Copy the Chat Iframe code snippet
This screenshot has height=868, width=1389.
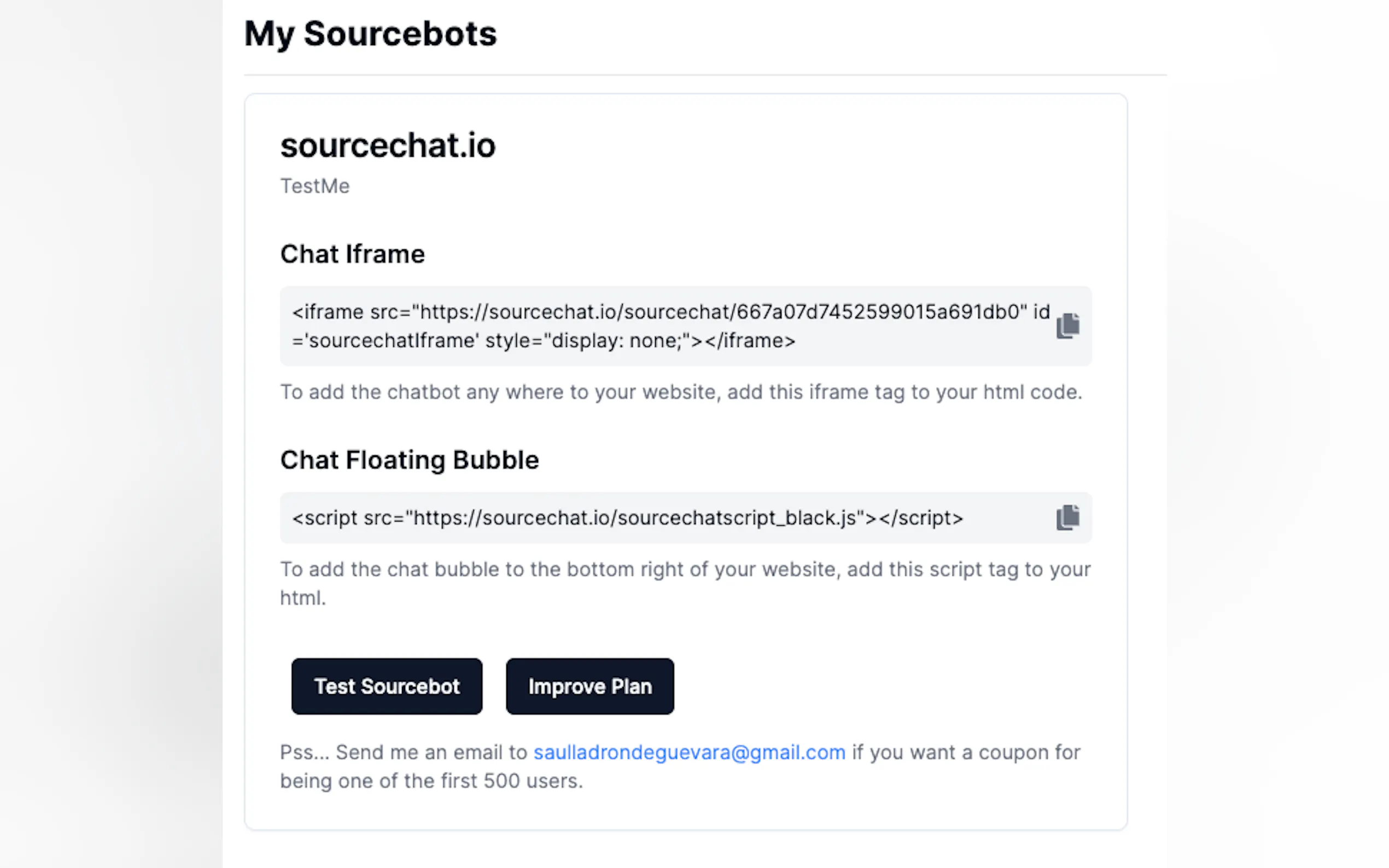pos(1067,326)
